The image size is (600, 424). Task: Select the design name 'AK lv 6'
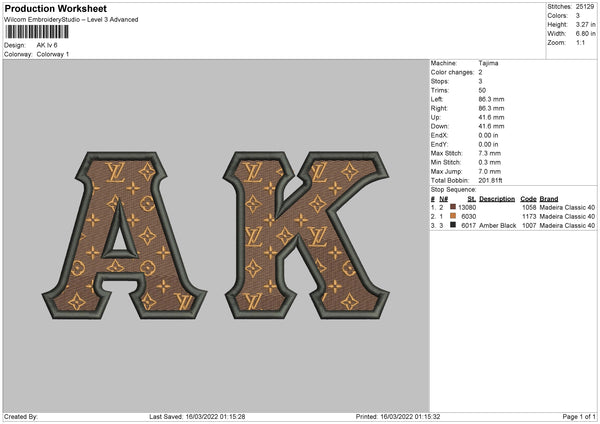pyautogui.click(x=47, y=45)
